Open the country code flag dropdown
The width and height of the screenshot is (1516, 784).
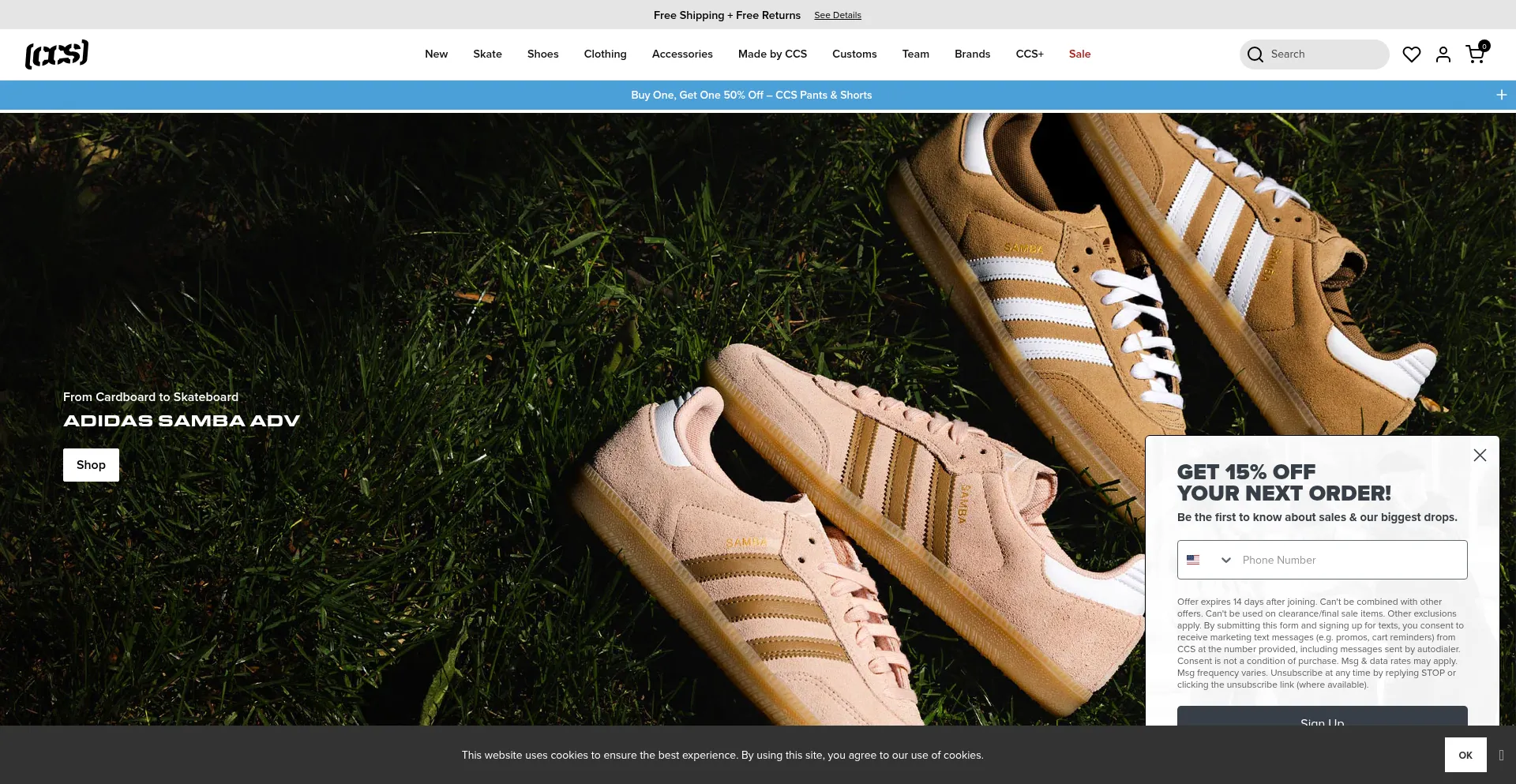pos(1209,560)
